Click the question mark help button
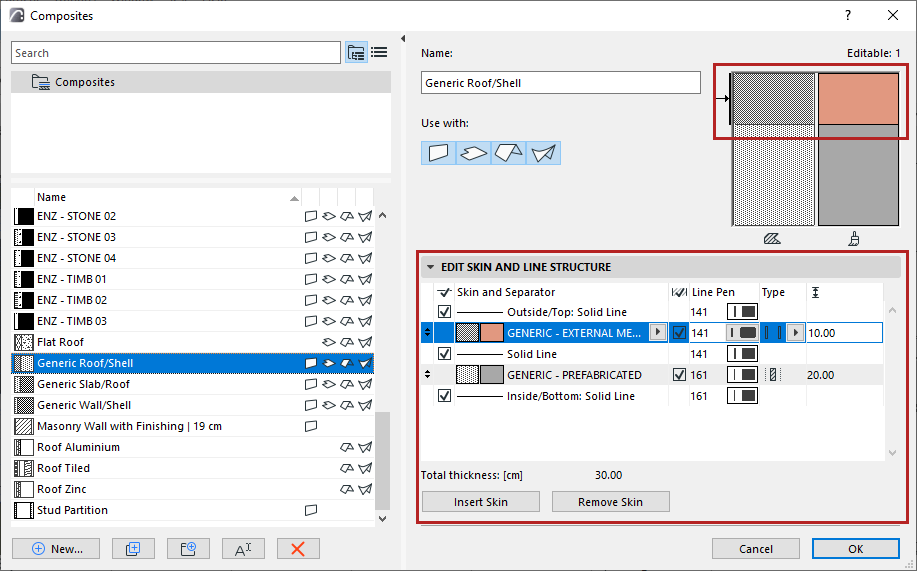 [x=848, y=16]
